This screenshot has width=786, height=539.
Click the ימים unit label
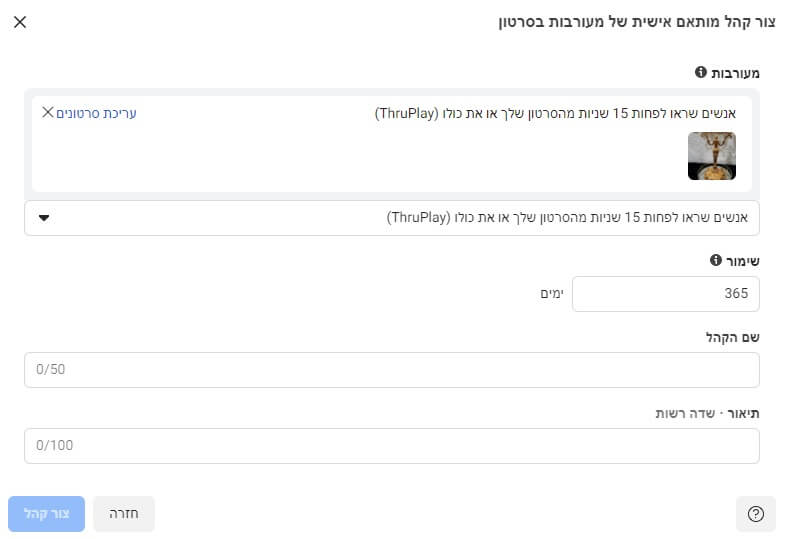point(552,294)
